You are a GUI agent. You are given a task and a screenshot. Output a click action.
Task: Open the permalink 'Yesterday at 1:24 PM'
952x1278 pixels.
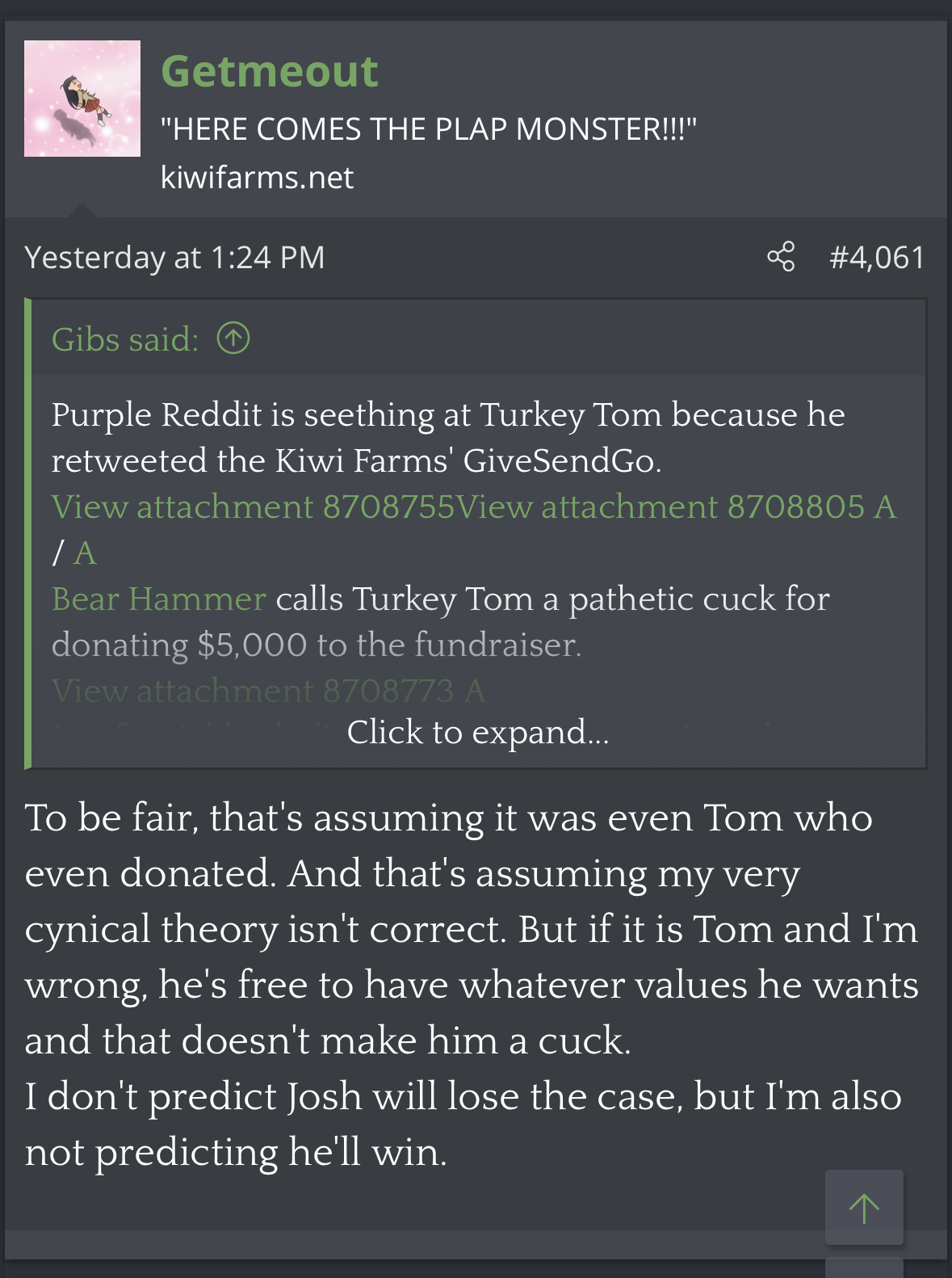(x=174, y=258)
